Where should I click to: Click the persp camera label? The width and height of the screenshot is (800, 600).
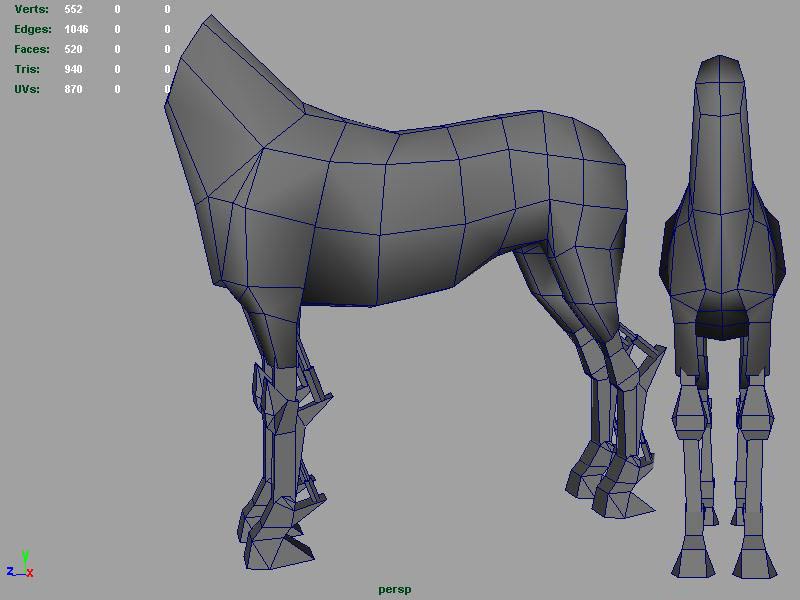pos(394,590)
